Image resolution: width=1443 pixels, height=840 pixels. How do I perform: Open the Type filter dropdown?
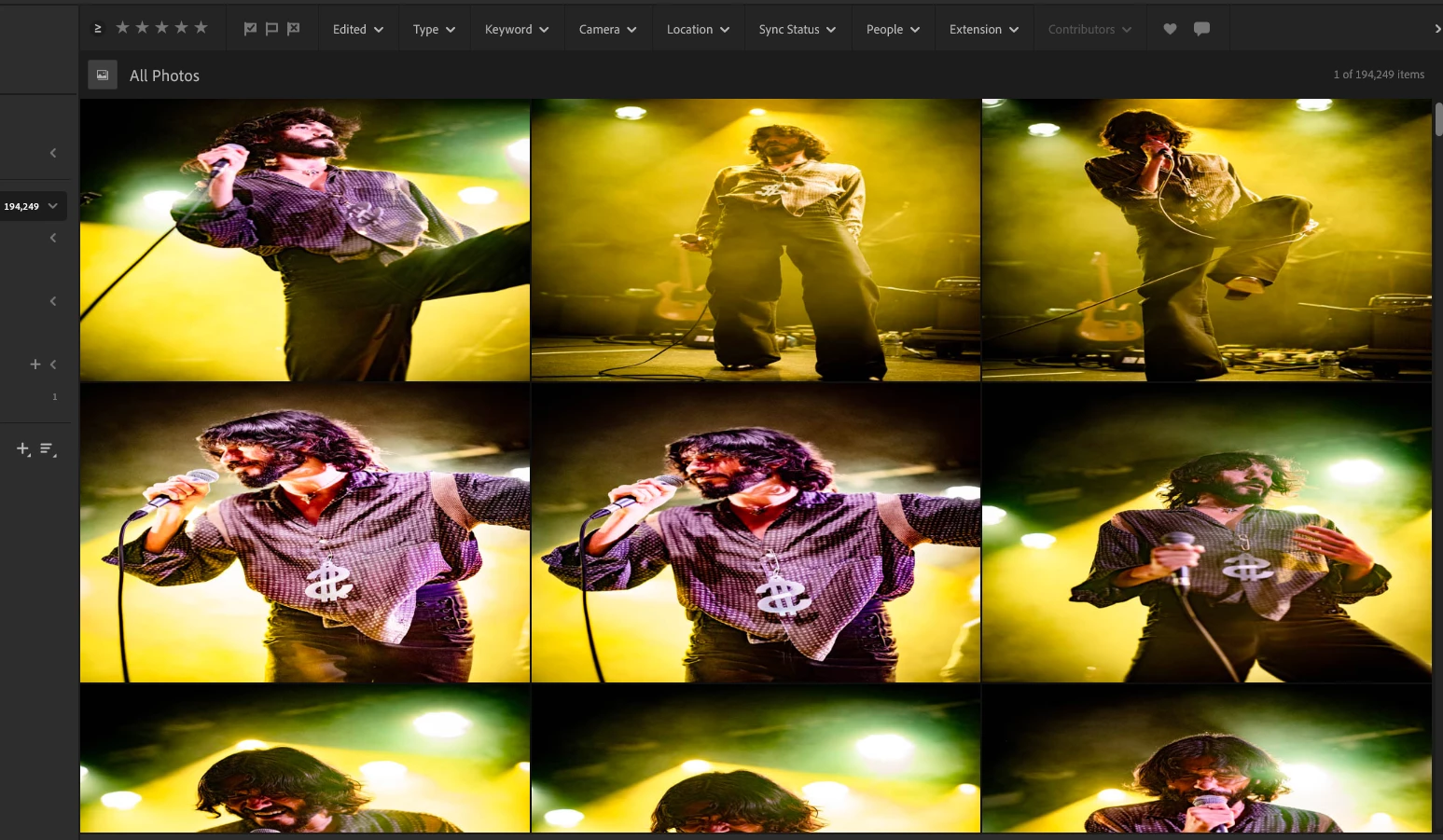[434, 29]
